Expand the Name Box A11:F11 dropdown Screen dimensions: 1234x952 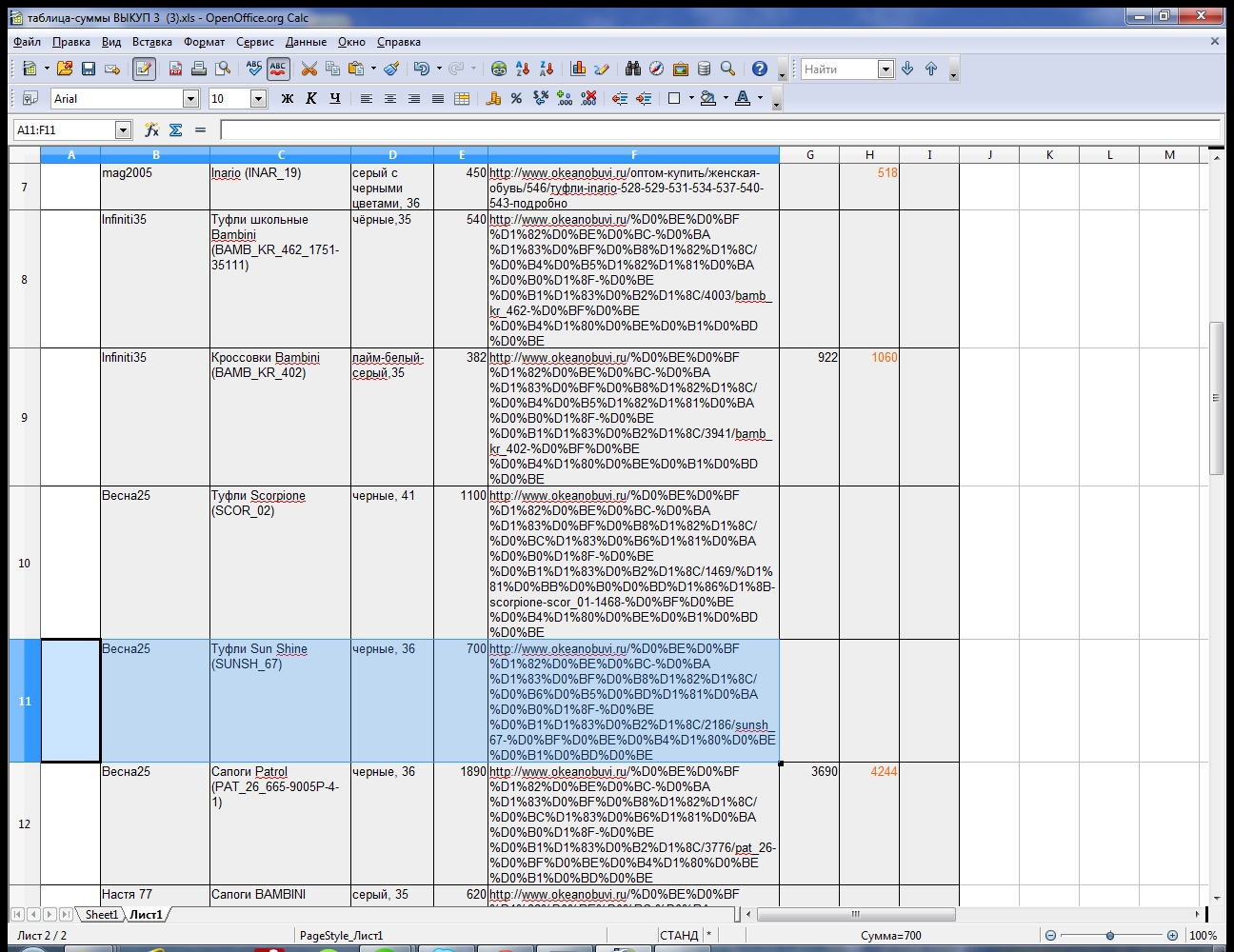[123, 130]
